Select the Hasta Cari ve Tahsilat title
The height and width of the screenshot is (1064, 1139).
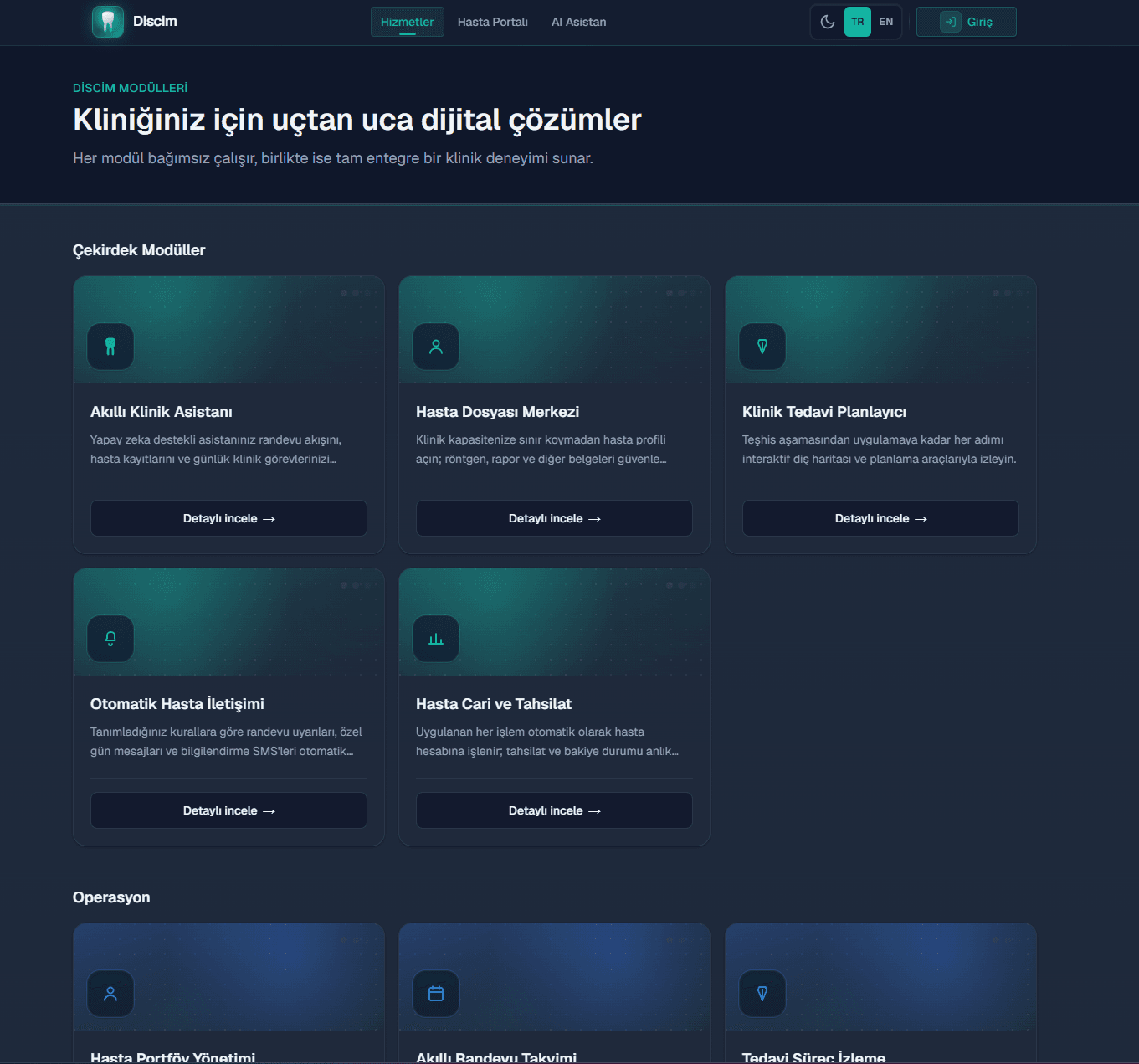[494, 704]
